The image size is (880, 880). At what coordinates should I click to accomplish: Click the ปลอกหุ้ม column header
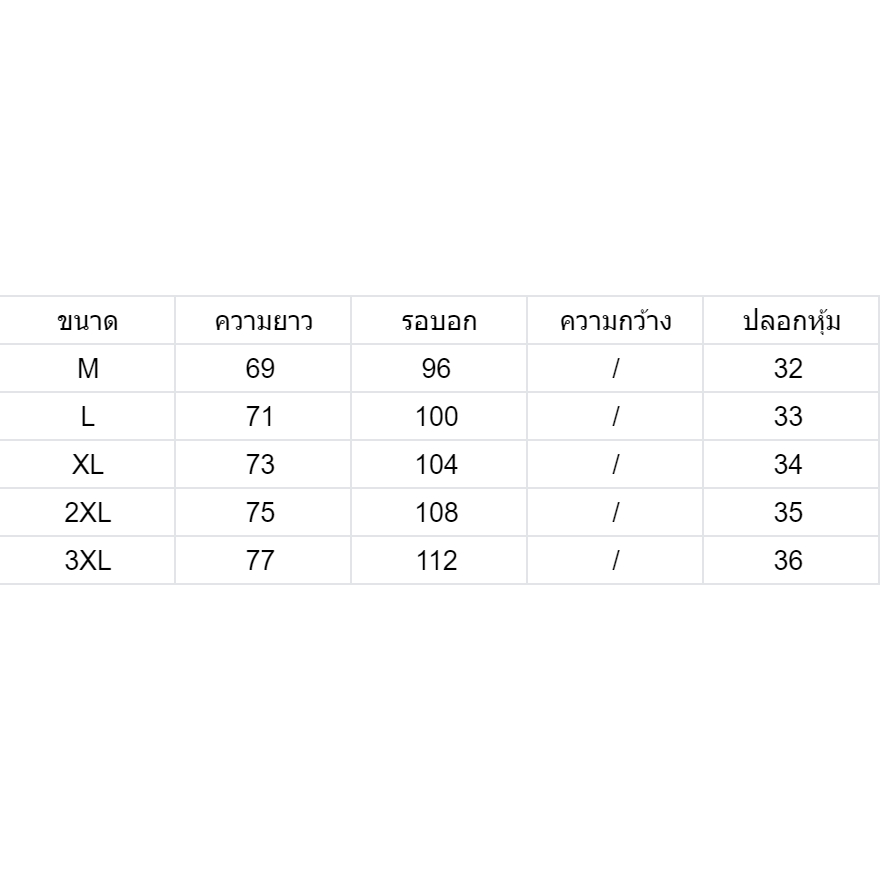click(791, 320)
